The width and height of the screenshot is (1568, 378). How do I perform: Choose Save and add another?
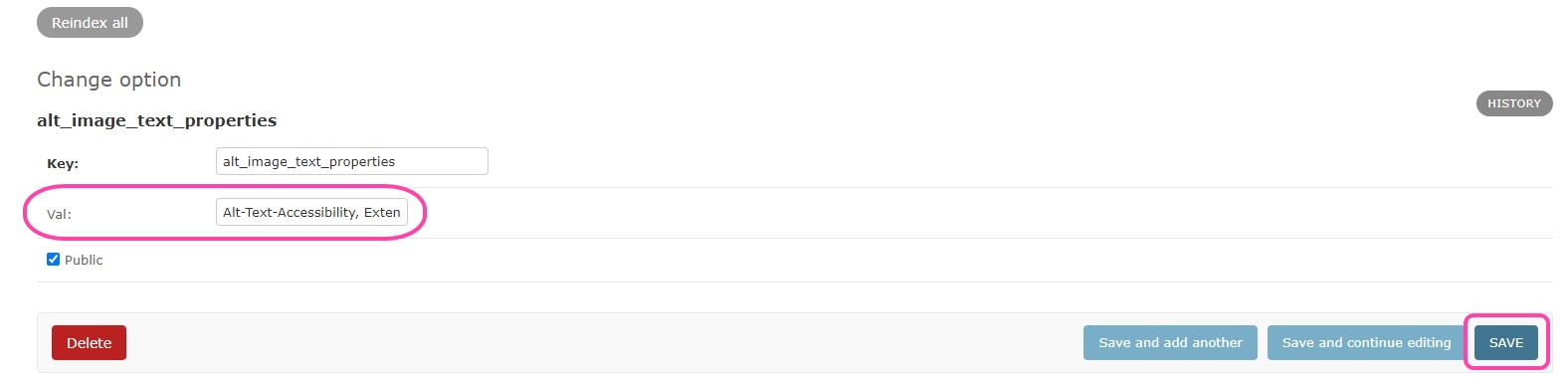click(1170, 343)
